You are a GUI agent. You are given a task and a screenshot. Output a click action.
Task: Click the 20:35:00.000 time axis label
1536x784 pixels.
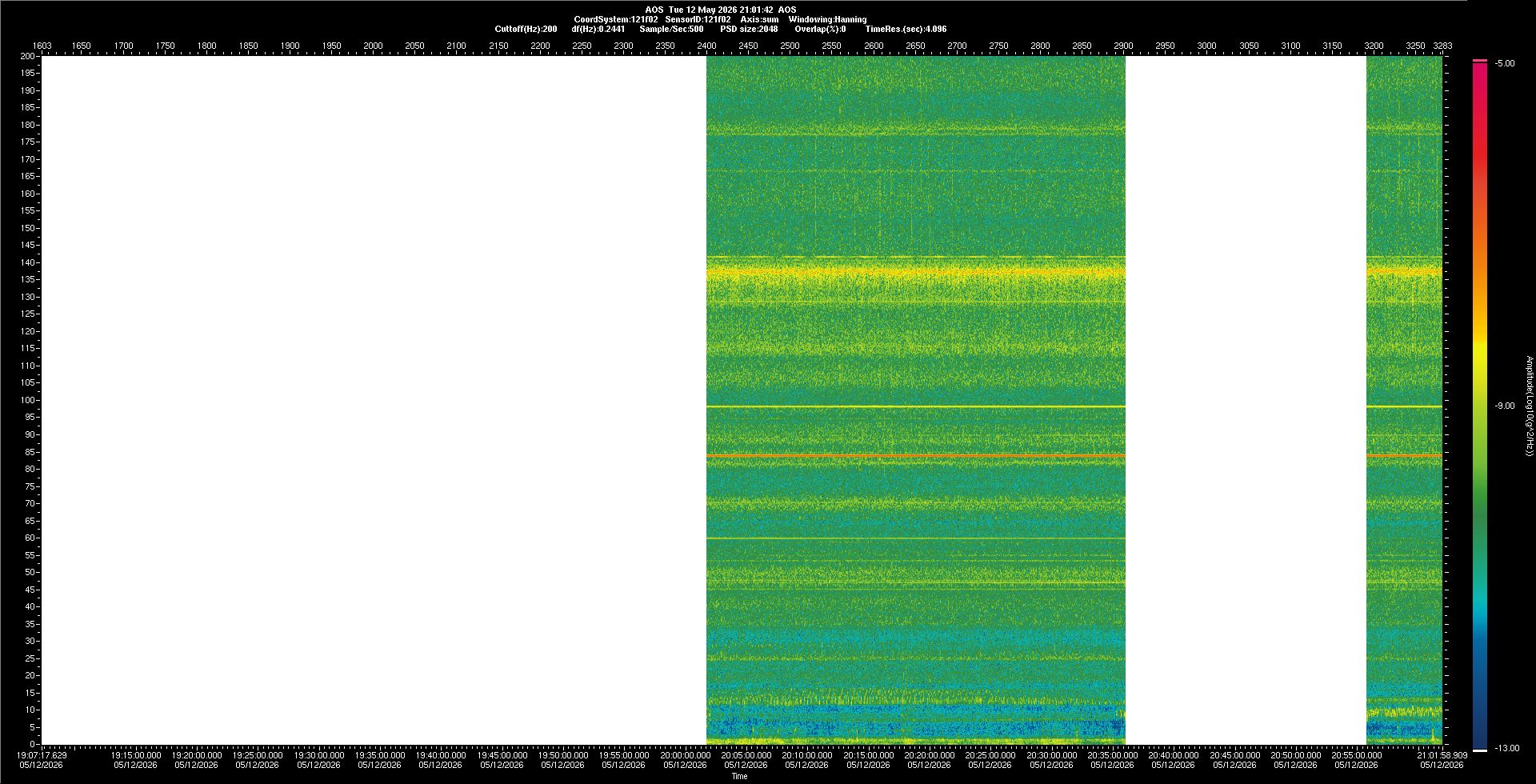[1112, 755]
